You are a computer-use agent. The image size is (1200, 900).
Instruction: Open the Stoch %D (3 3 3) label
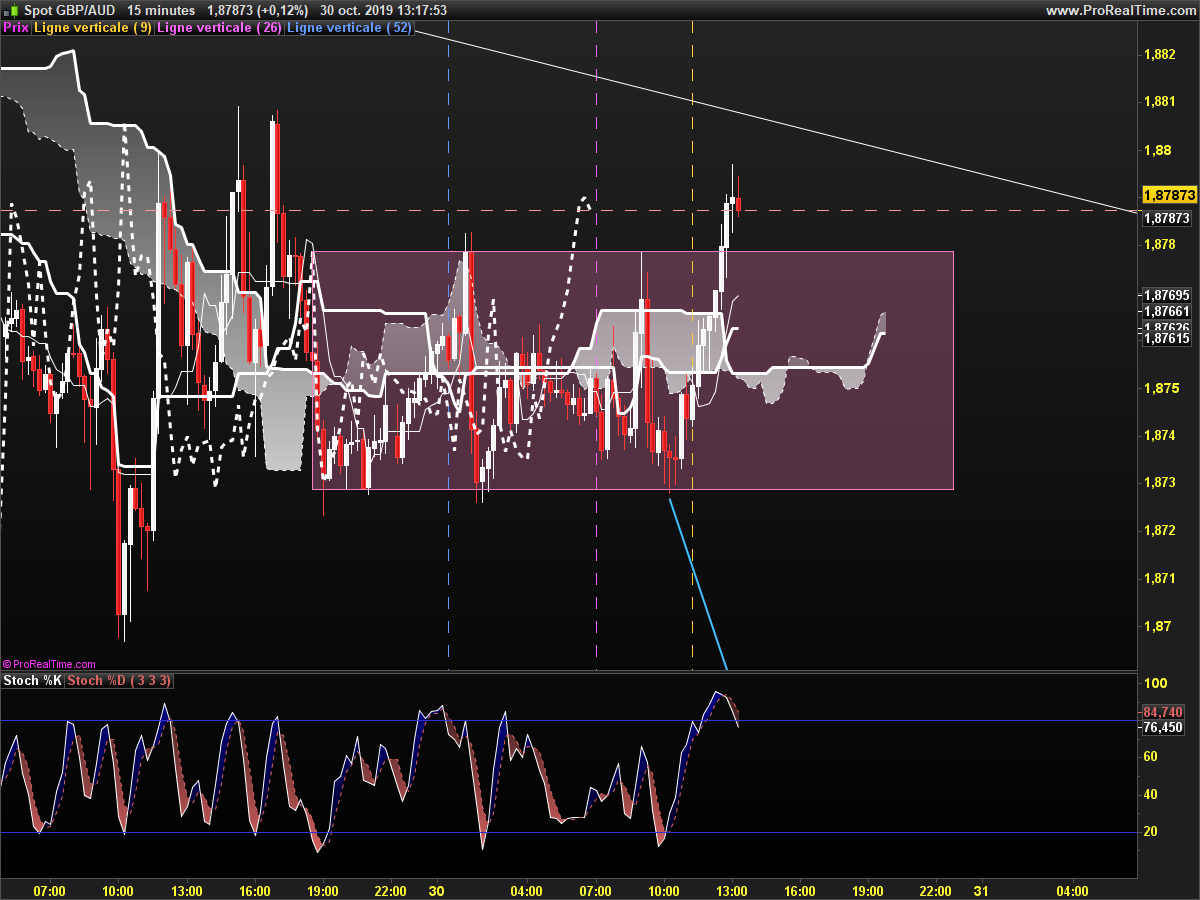[x=120, y=681]
